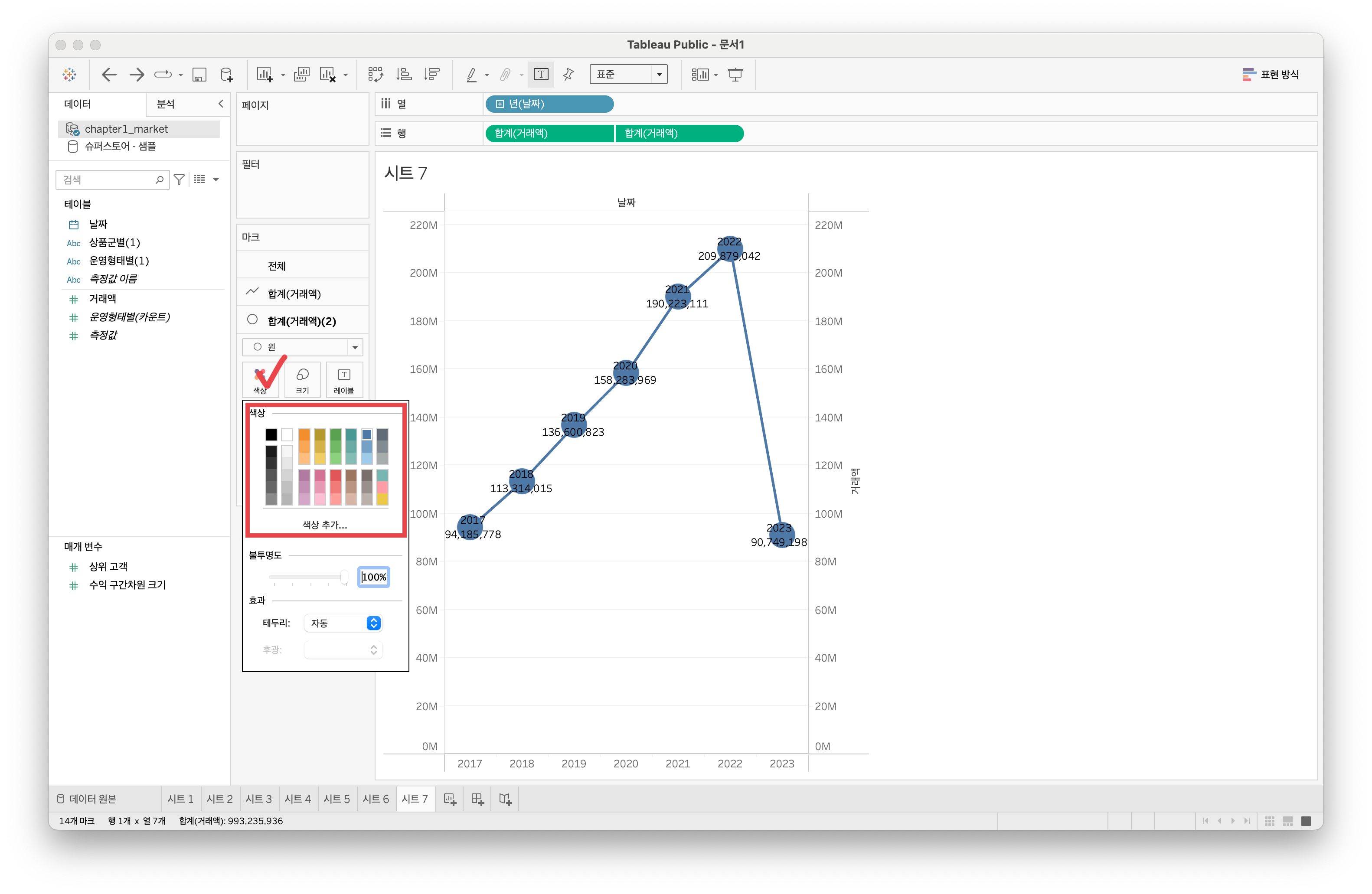
Task: Open the 테두리 border dropdown
Action: click(x=343, y=623)
